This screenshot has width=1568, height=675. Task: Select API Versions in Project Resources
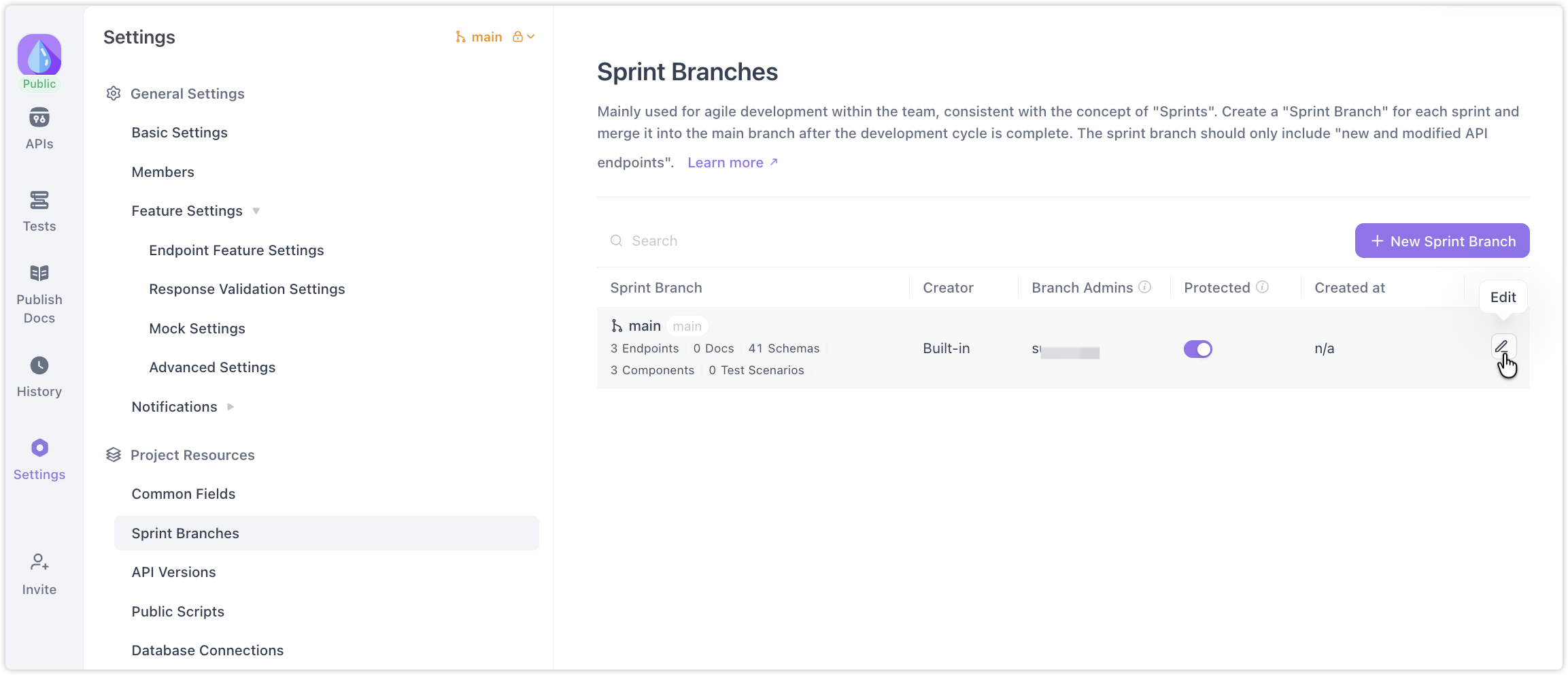coord(173,572)
